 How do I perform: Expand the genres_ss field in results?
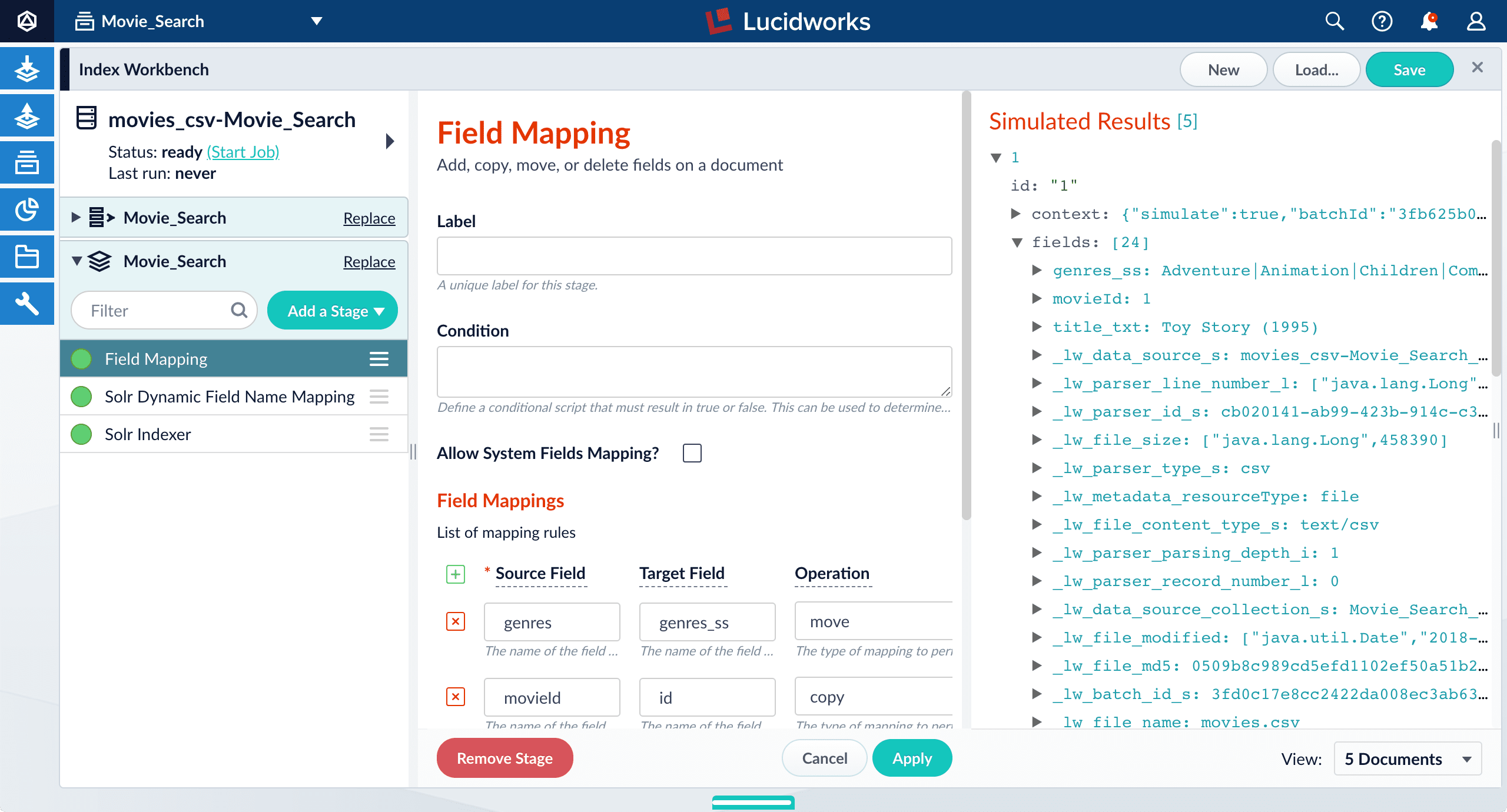1037,270
